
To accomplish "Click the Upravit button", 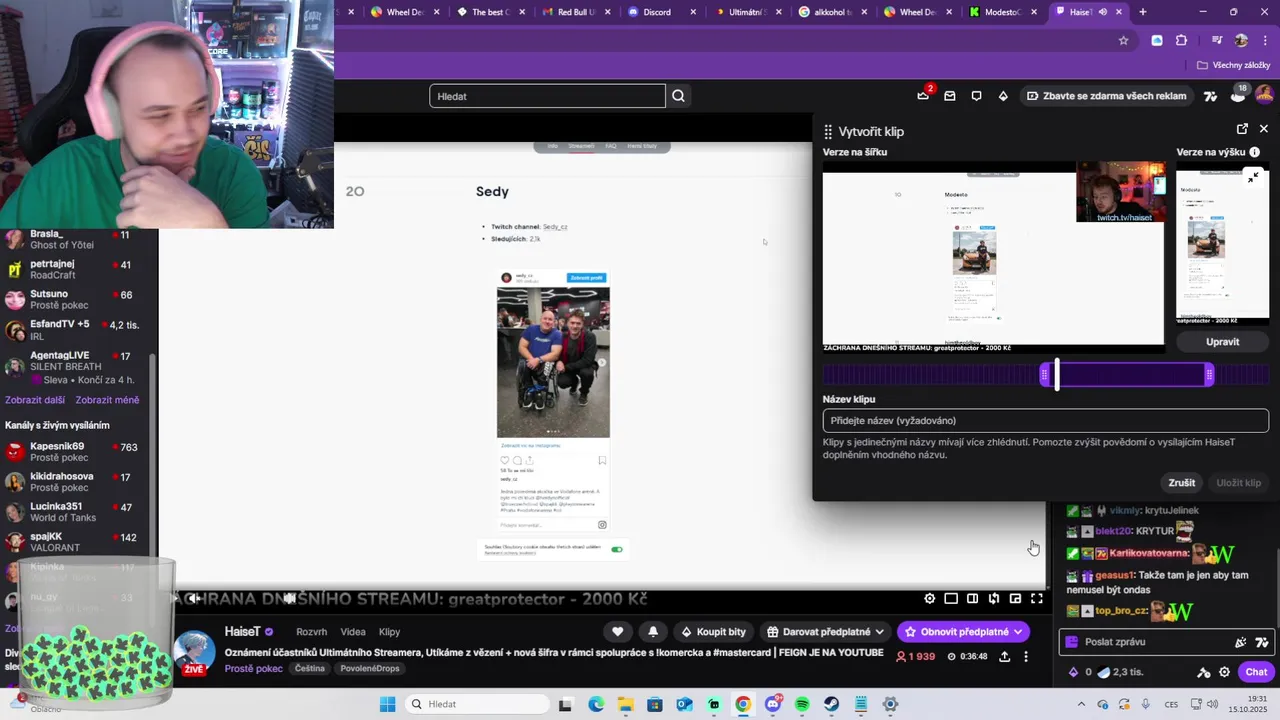I will (x=1222, y=342).
